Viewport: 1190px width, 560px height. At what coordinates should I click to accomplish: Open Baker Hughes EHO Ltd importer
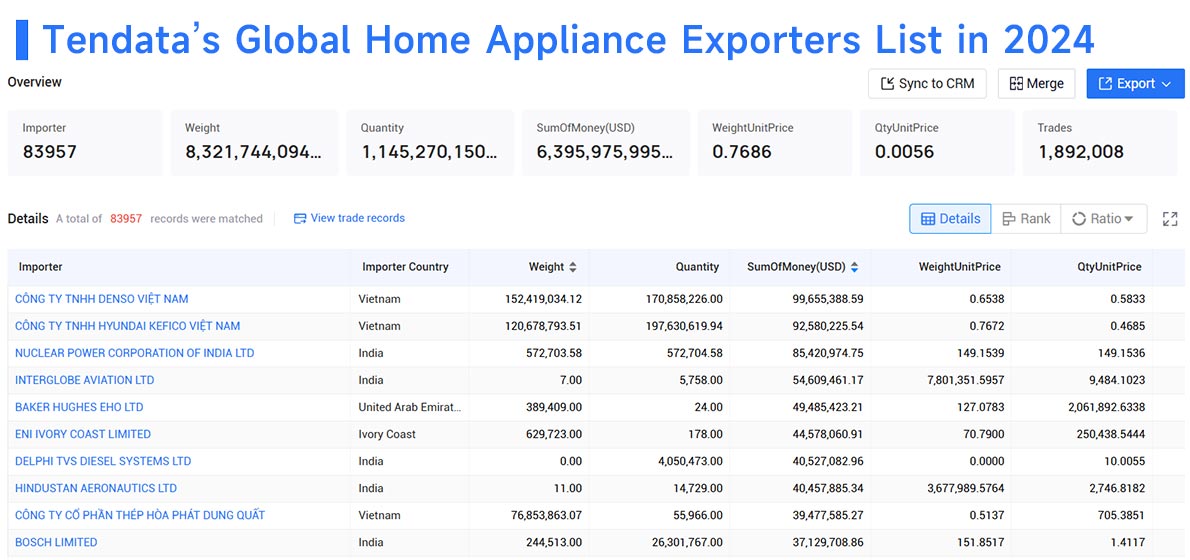click(79, 407)
